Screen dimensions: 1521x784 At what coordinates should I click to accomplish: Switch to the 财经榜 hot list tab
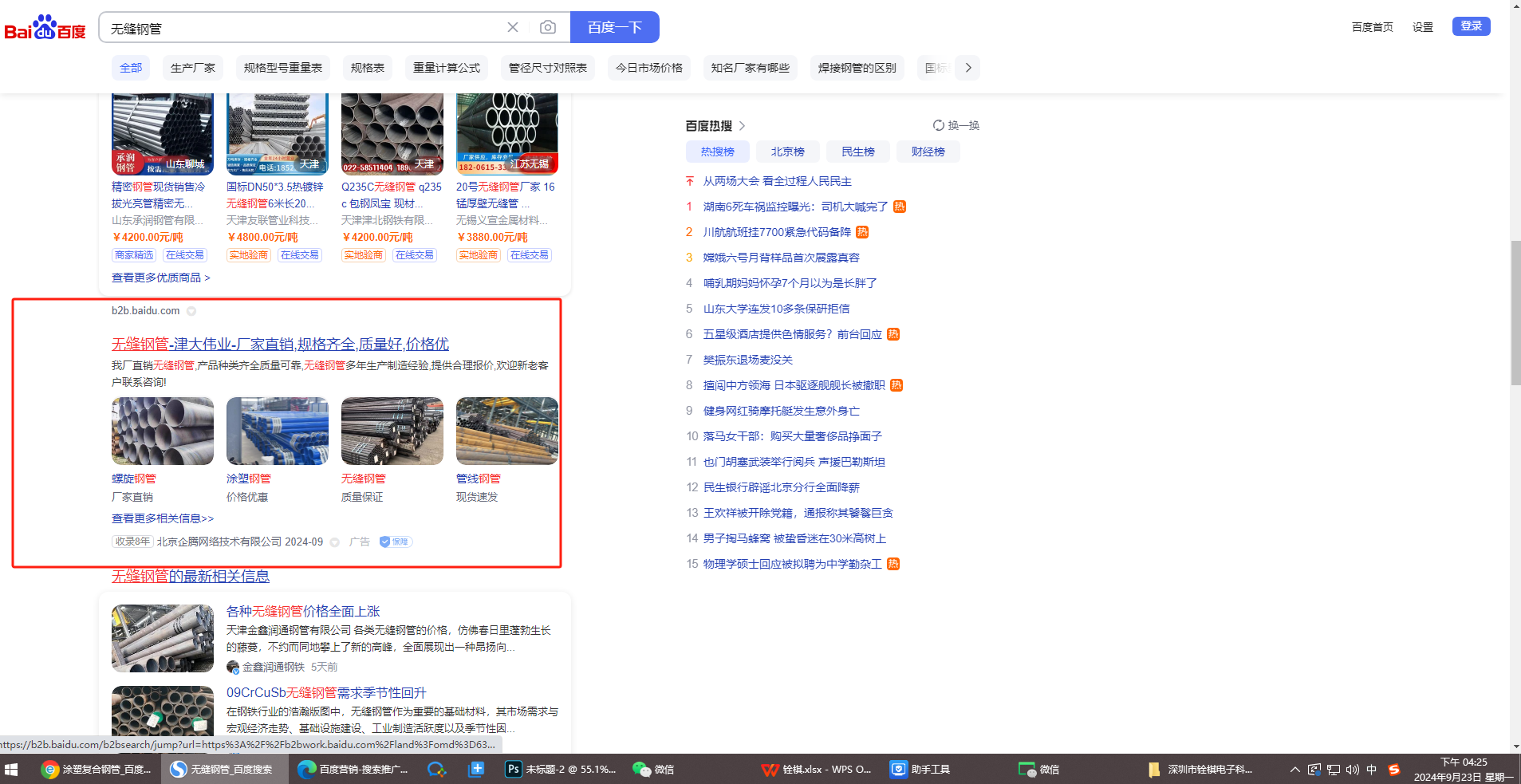coord(928,152)
